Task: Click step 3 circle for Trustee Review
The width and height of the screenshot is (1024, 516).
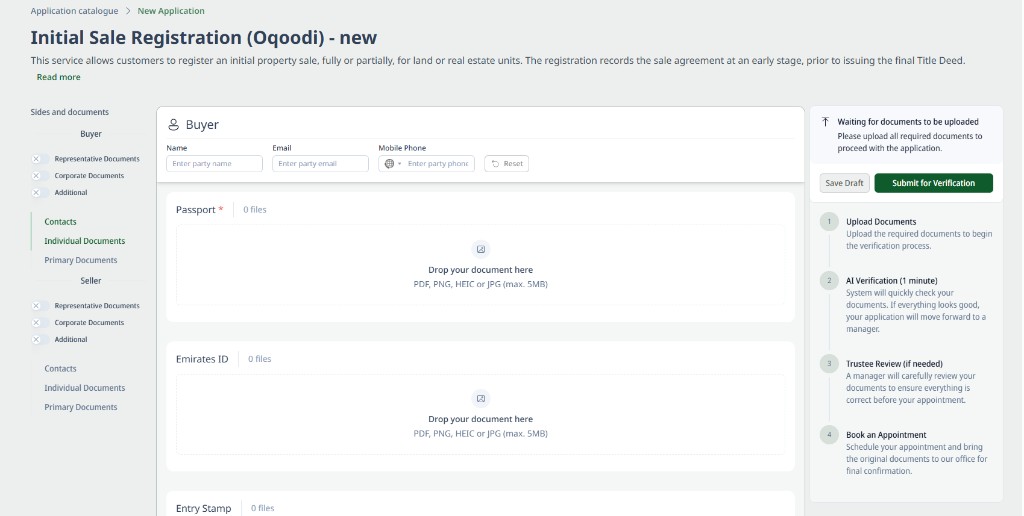Action: [829, 364]
